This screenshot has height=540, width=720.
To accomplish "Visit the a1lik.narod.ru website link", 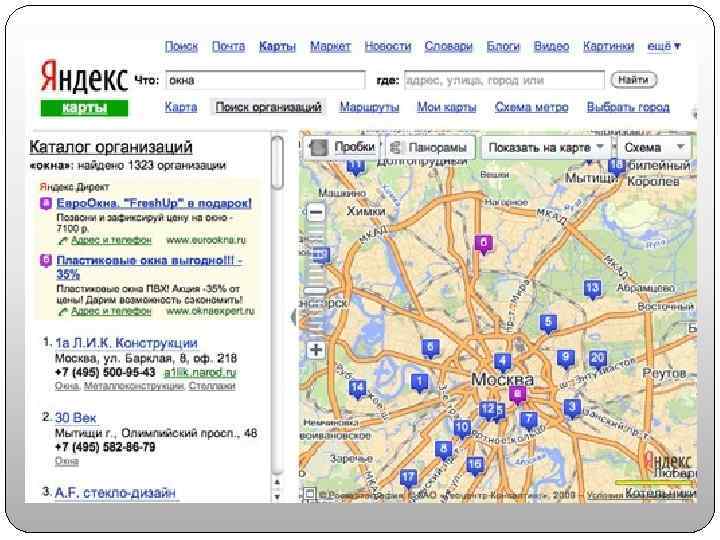I will click(x=200, y=372).
